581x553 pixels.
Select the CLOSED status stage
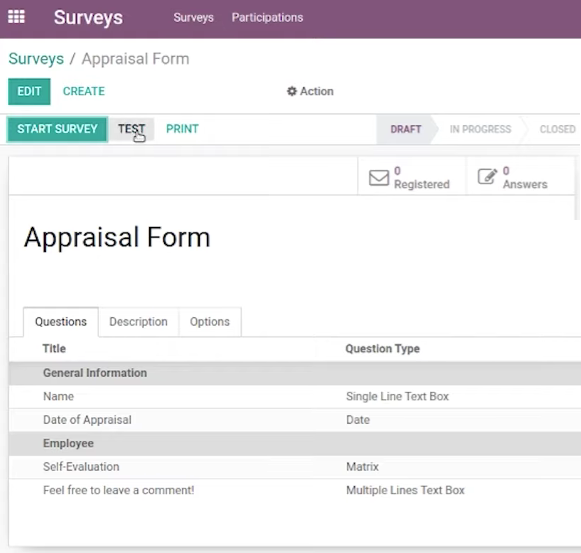[x=557, y=129]
